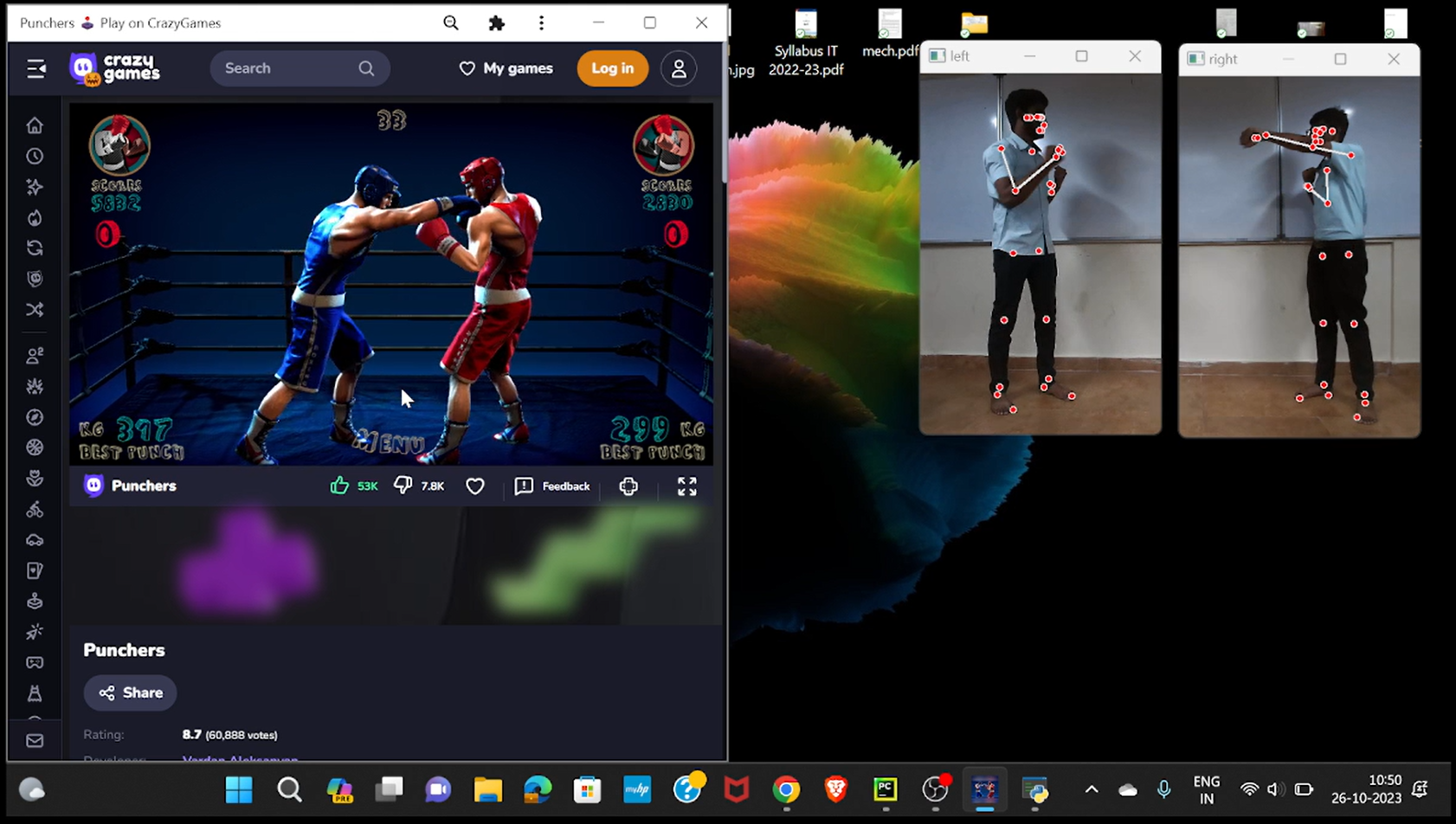Screen dimensions: 1456x824
Task: Open the ENG IN language switcher
Action: click(x=1207, y=789)
